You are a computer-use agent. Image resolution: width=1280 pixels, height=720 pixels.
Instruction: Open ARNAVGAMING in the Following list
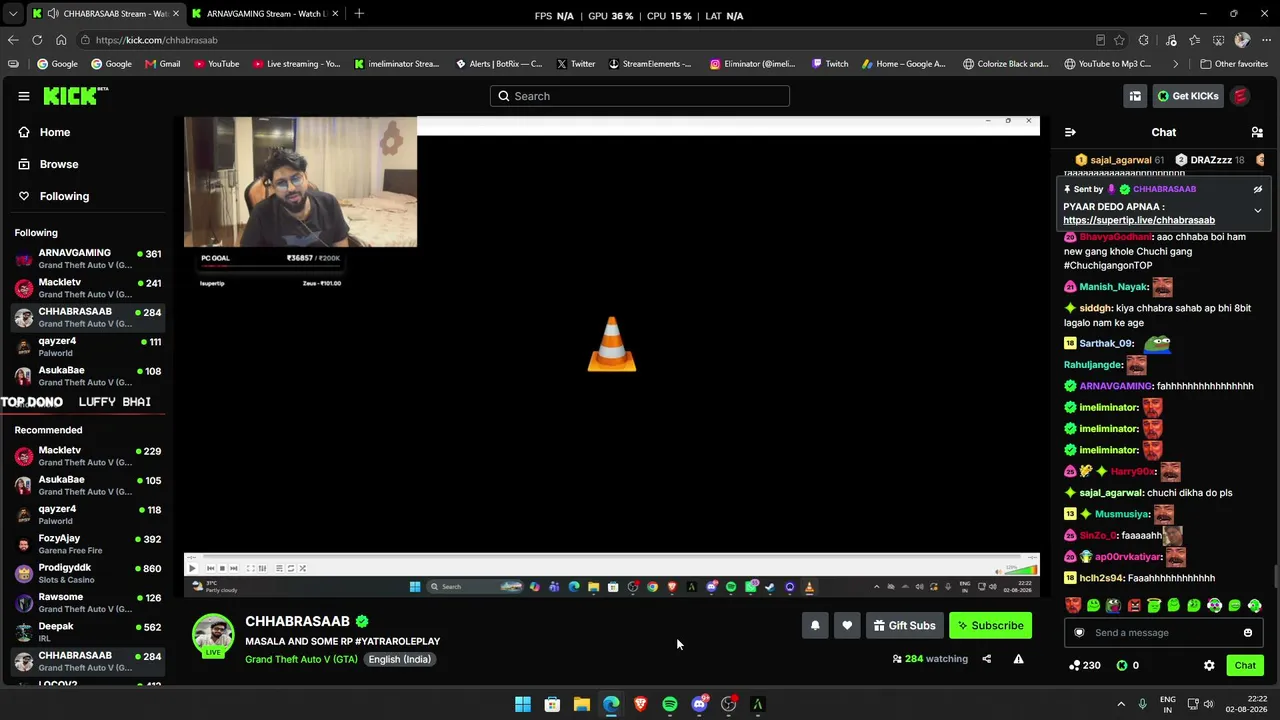tap(88, 259)
